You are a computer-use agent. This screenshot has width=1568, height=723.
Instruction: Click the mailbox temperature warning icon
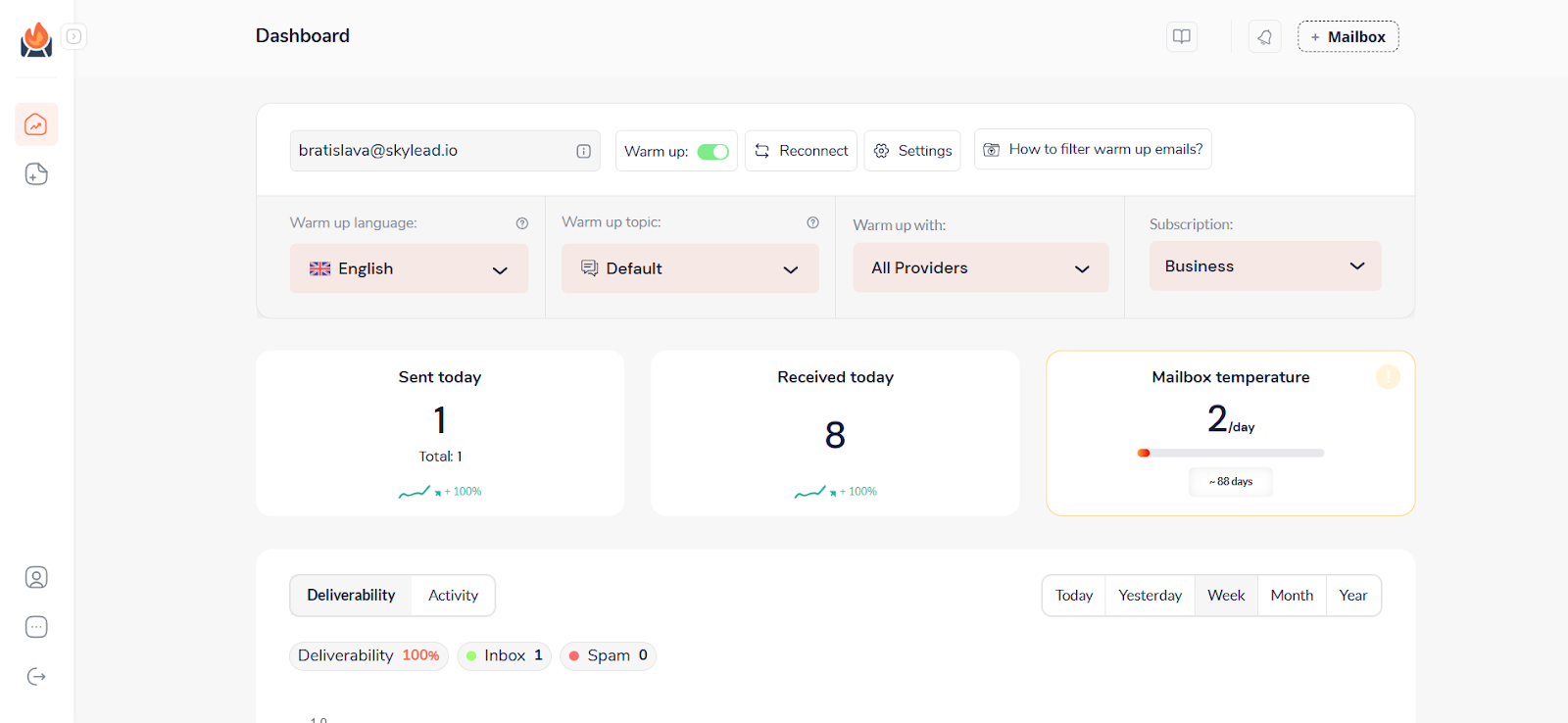point(1388,376)
